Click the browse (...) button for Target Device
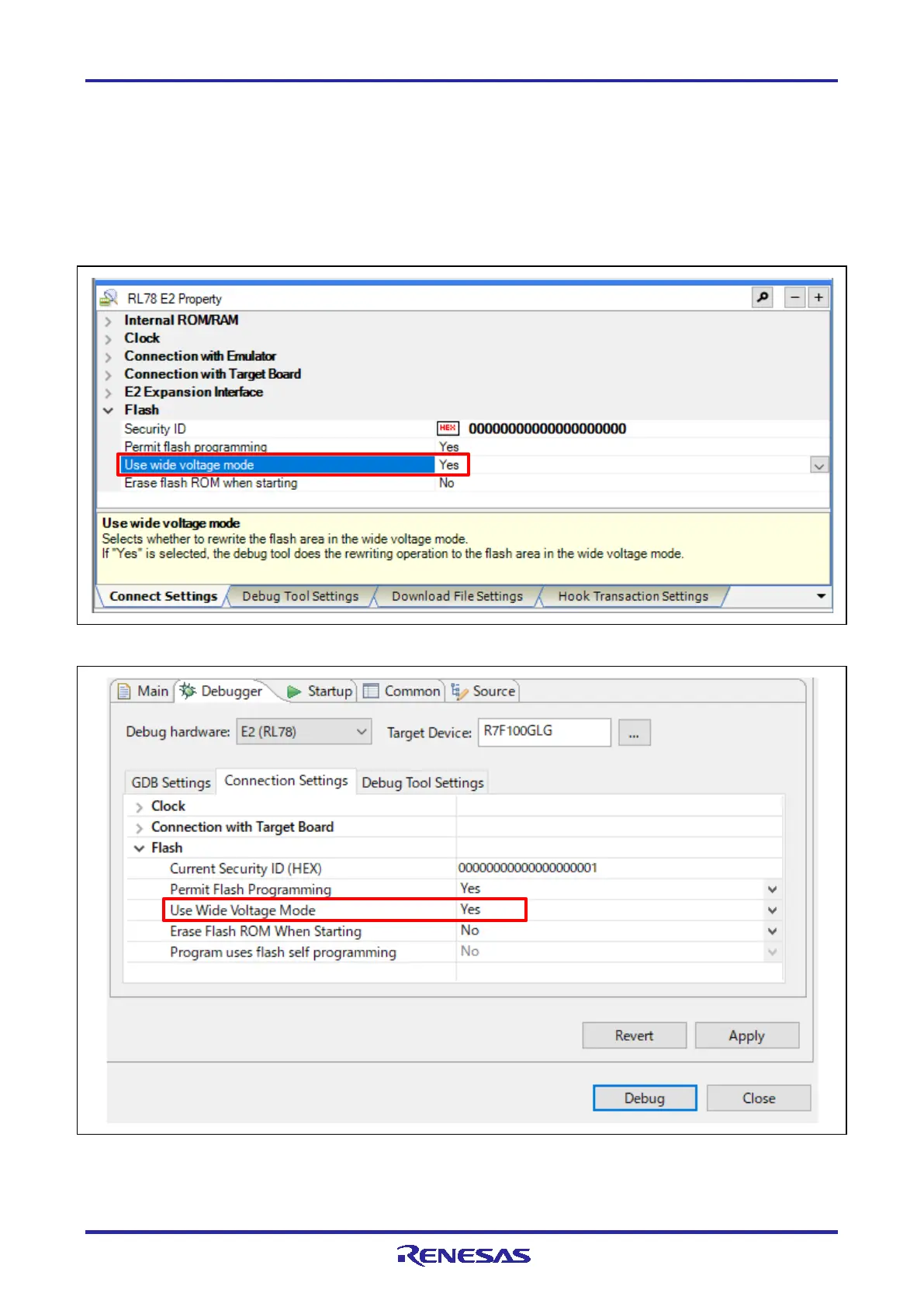The width and height of the screenshot is (924, 1307). pyautogui.click(x=634, y=733)
